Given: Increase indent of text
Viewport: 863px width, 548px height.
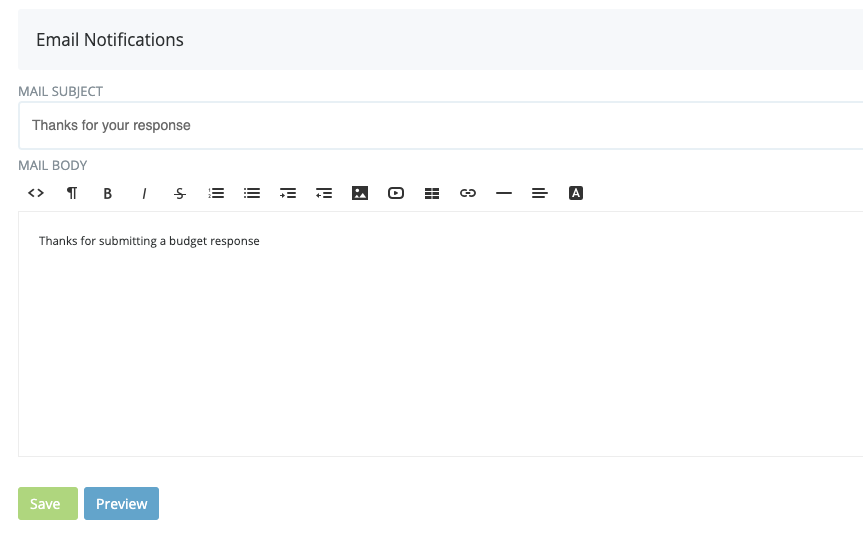Looking at the screenshot, I should tap(288, 193).
